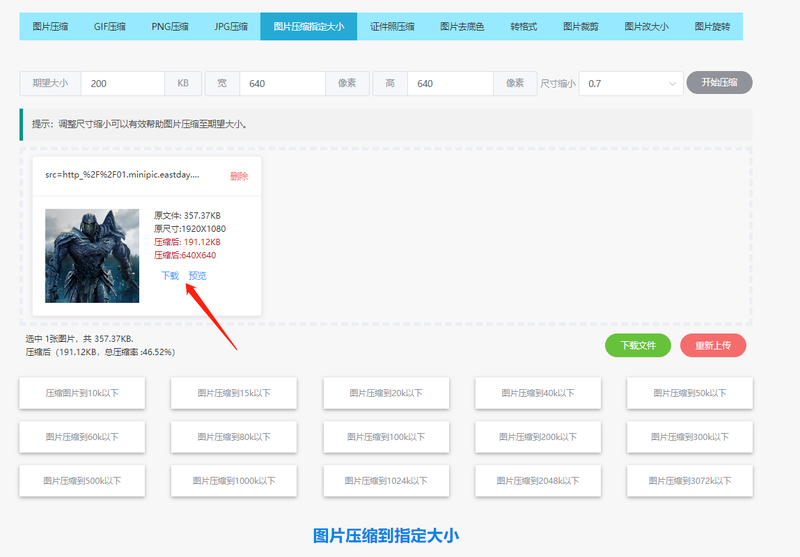Select 图片压缩到100k以下 preset

click(x=386, y=437)
